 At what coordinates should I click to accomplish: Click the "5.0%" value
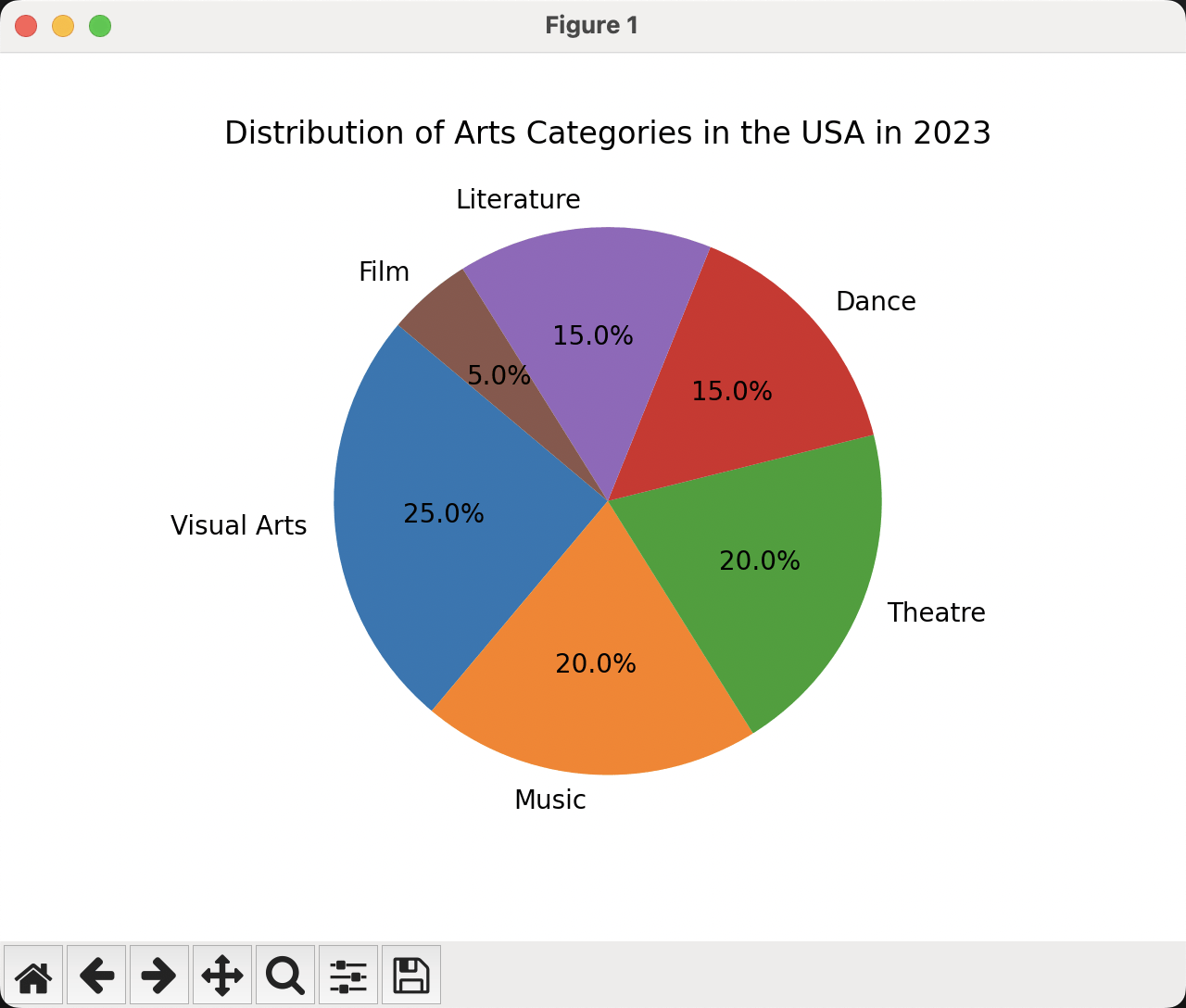tap(498, 375)
